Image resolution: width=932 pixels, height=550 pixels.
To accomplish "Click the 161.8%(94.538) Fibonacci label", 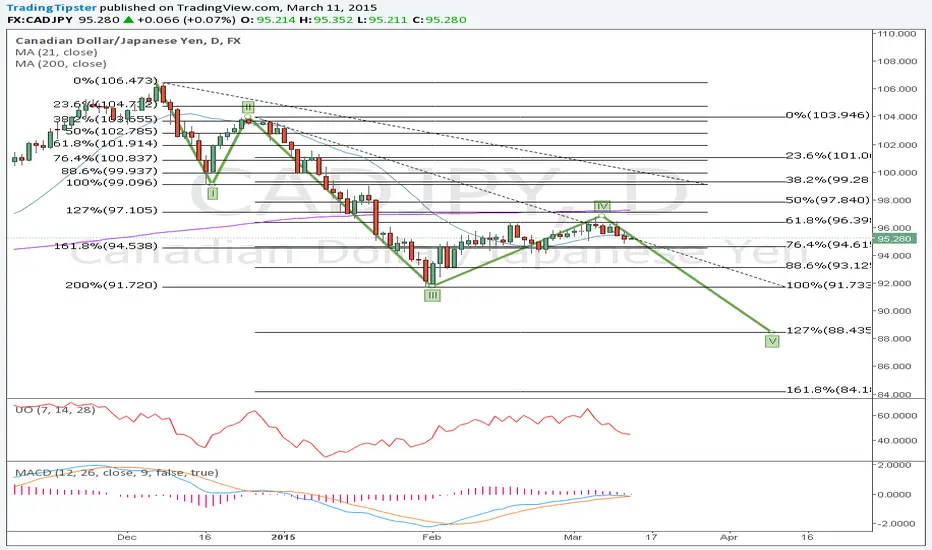I will click(x=106, y=246).
